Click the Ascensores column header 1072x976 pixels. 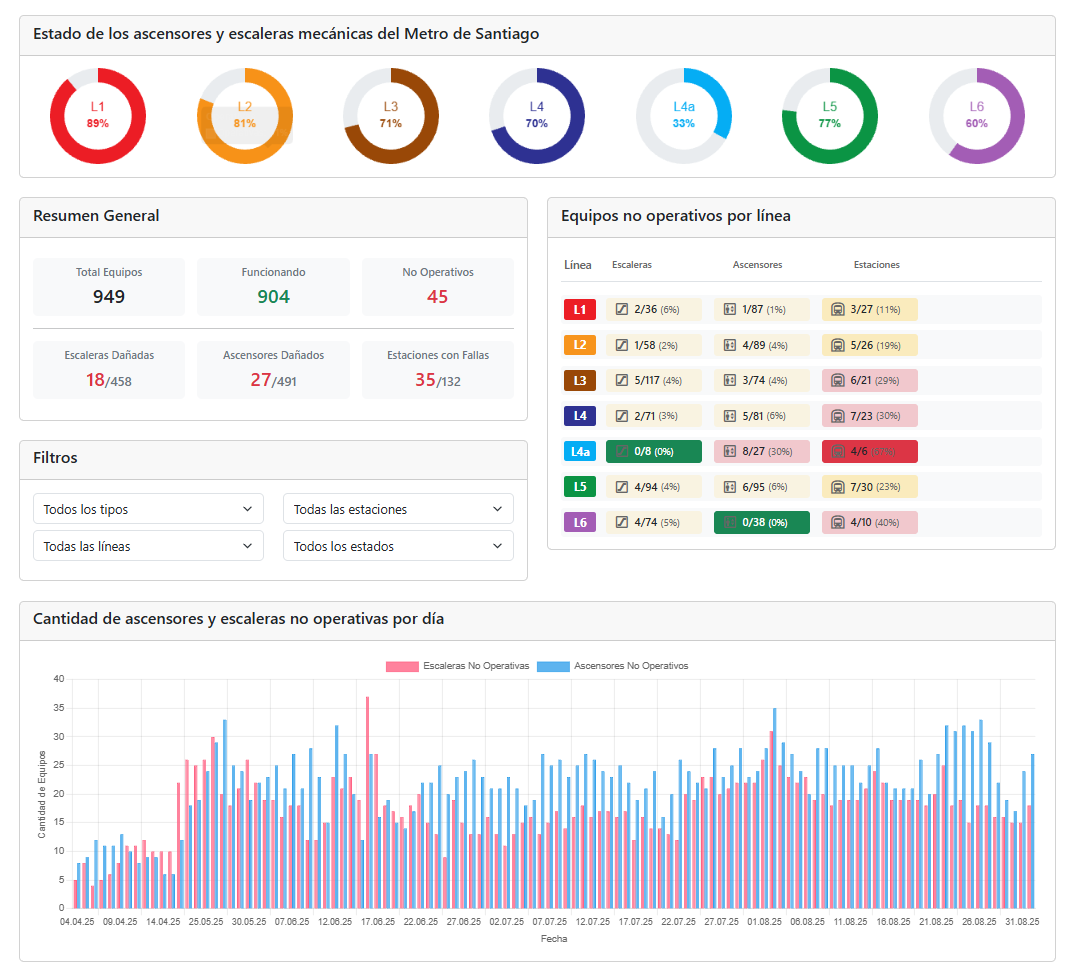pyautogui.click(x=758, y=265)
